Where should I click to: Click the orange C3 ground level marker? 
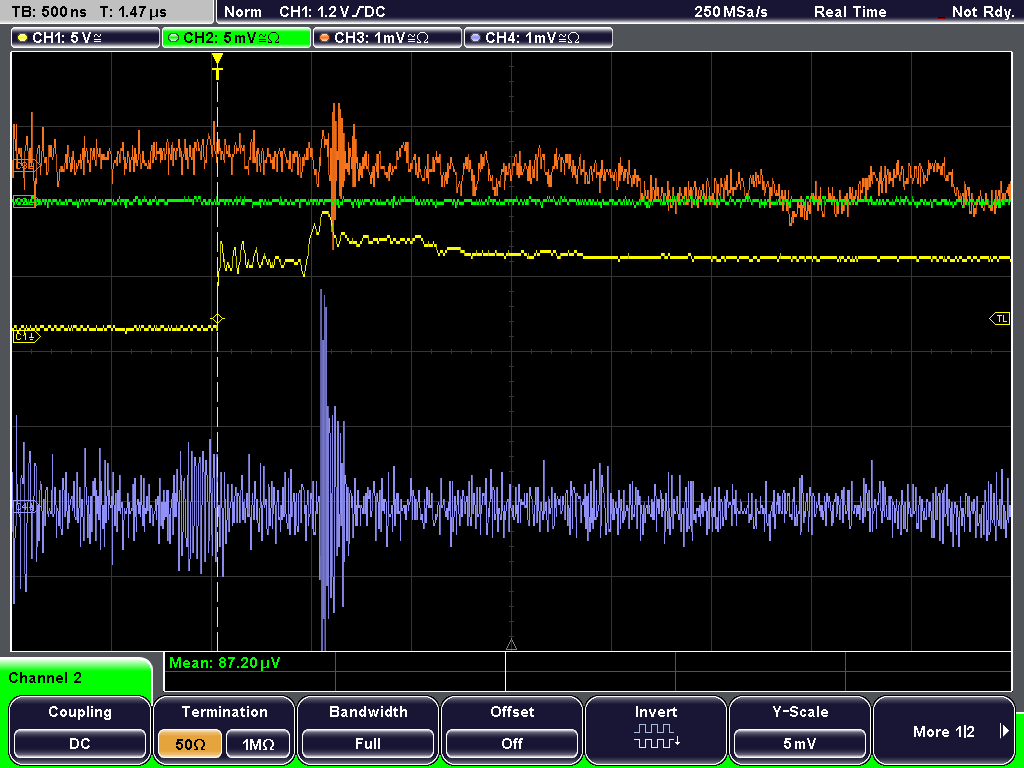click(25, 167)
